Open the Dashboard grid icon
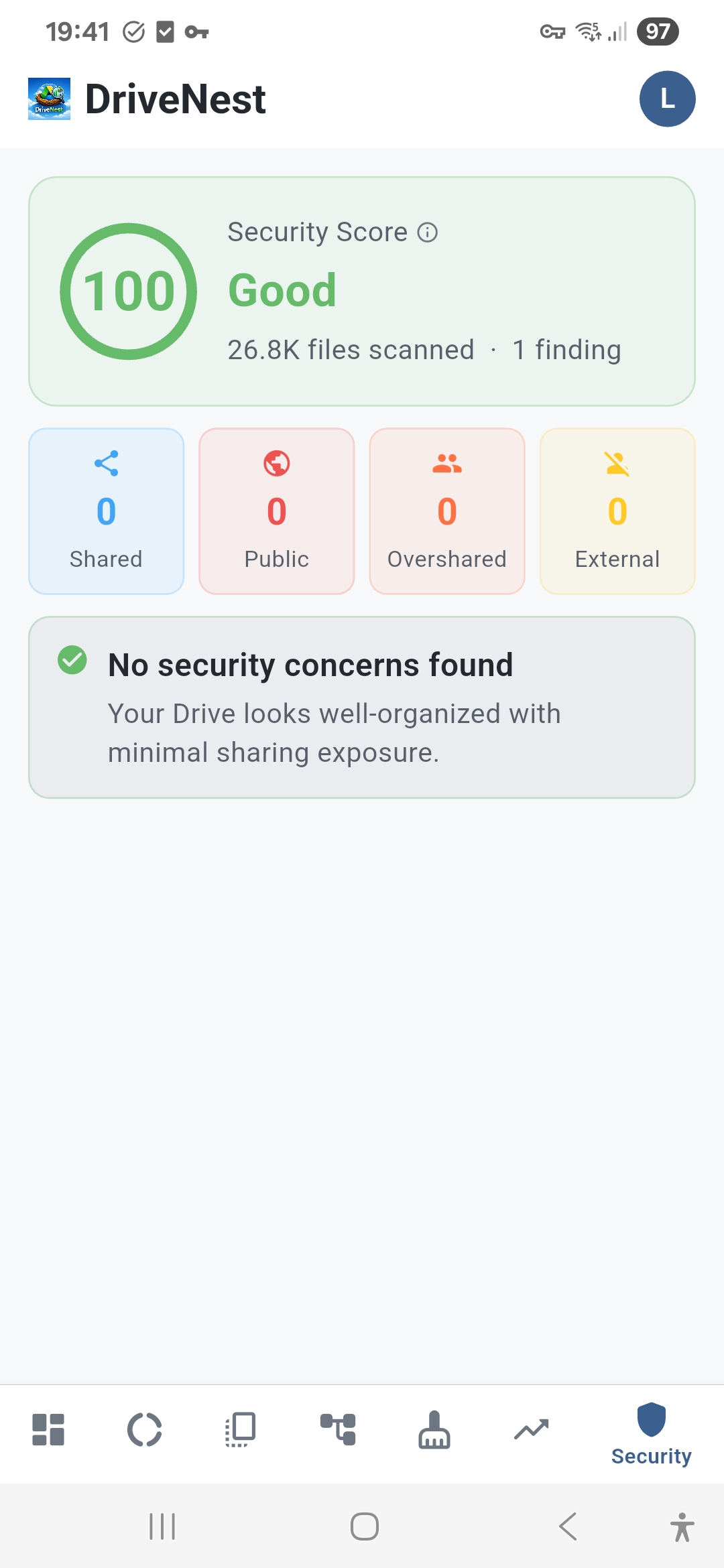Viewport: 724px width, 1568px height. click(x=48, y=1429)
